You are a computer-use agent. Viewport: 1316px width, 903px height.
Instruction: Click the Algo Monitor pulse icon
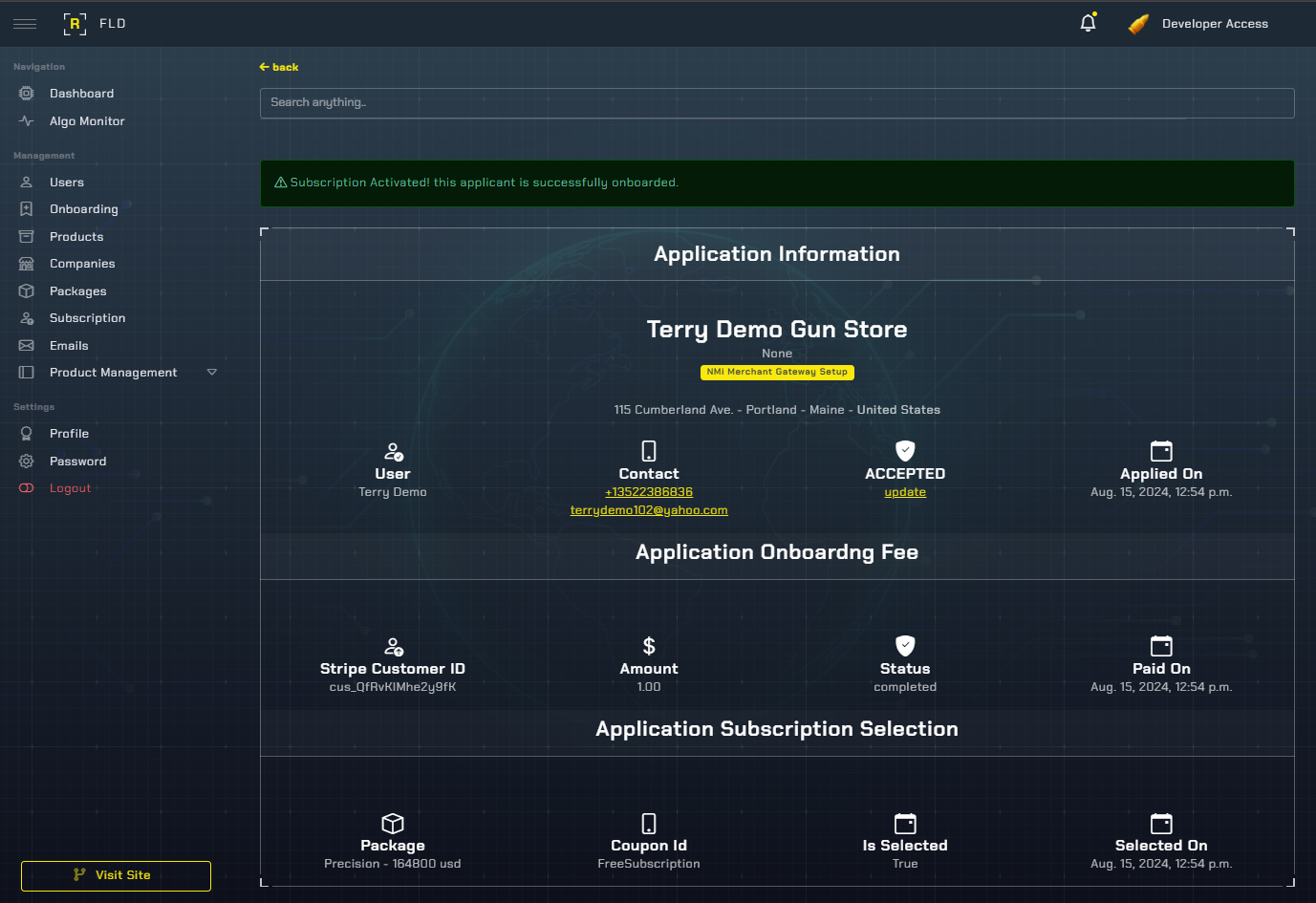27,121
